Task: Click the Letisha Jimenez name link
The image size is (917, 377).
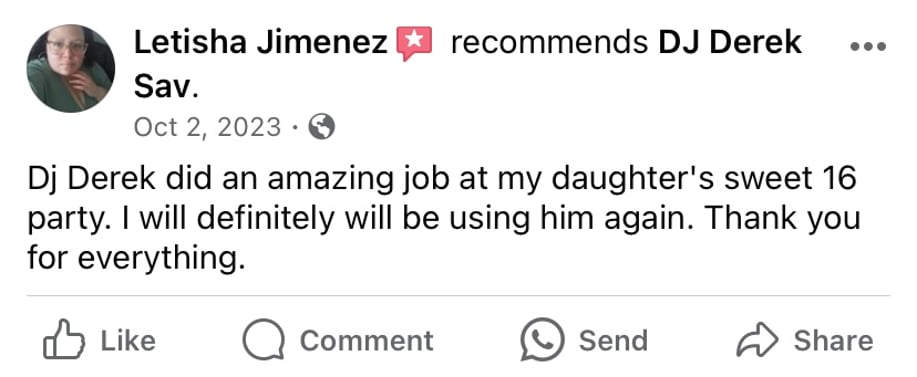Action: pyautogui.click(x=260, y=43)
